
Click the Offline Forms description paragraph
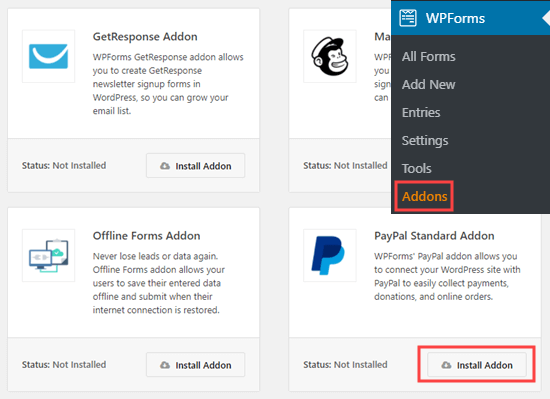pos(159,283)
